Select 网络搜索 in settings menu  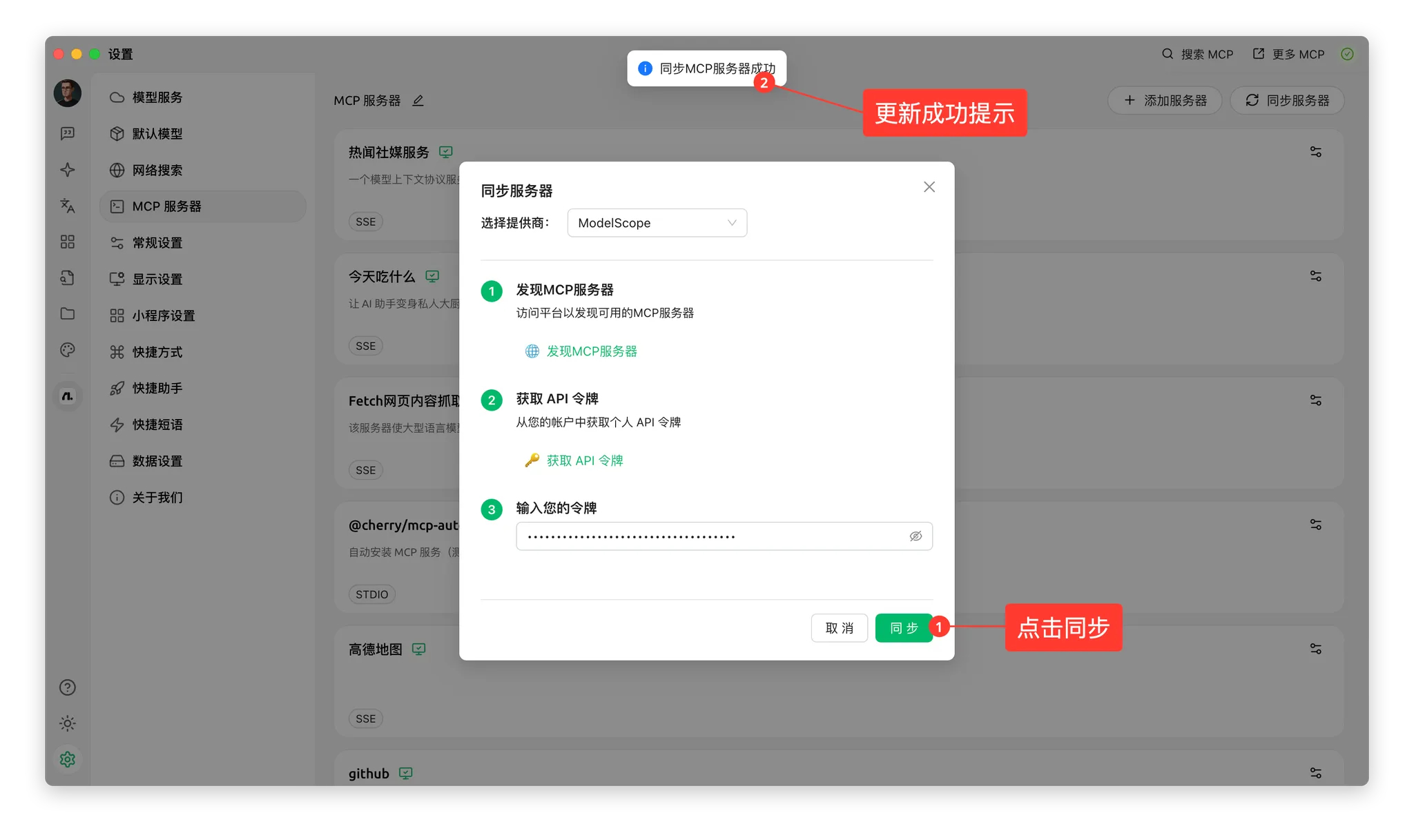click(x=157, y=170)
